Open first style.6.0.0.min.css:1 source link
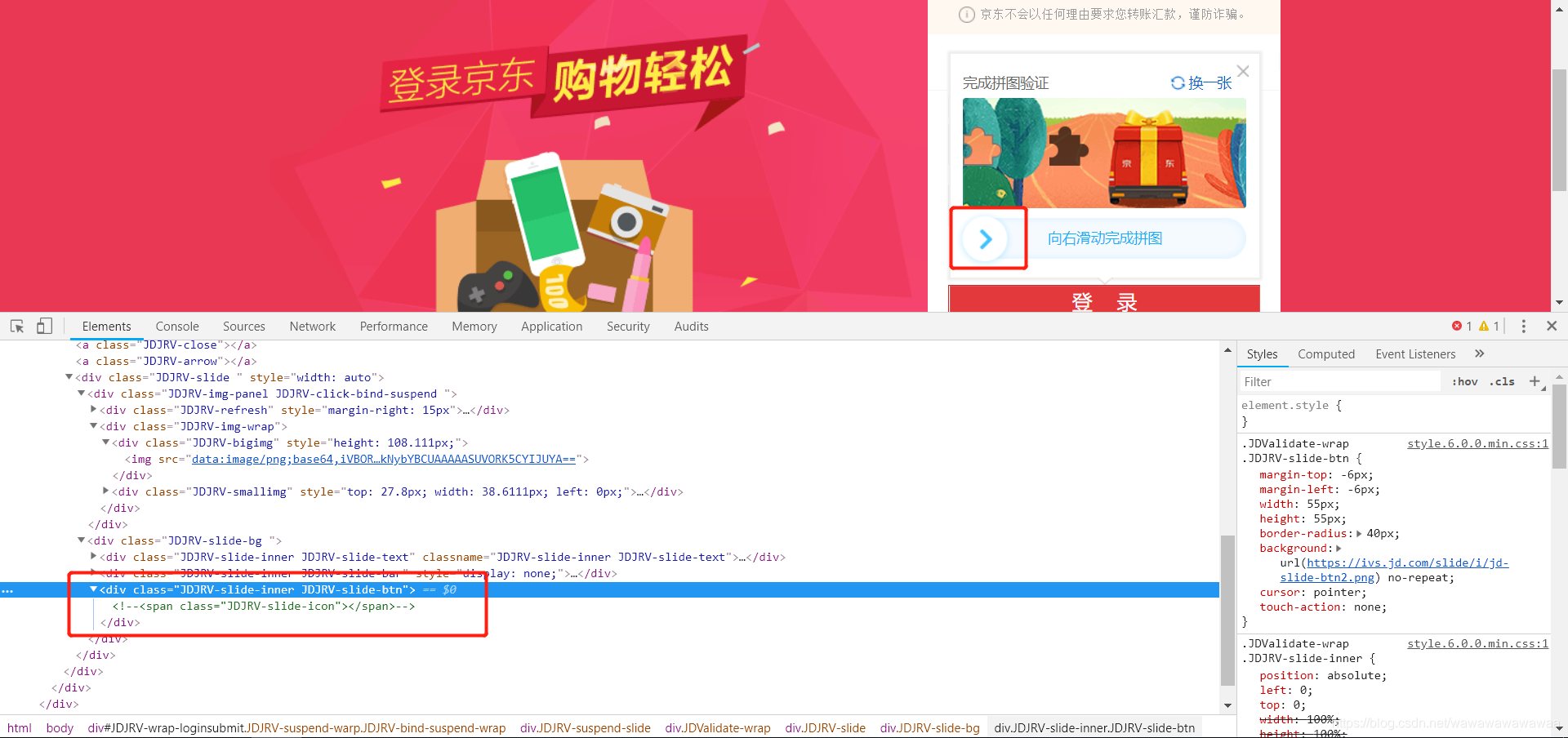The image size is (1568, 738). click(1477, 443)
